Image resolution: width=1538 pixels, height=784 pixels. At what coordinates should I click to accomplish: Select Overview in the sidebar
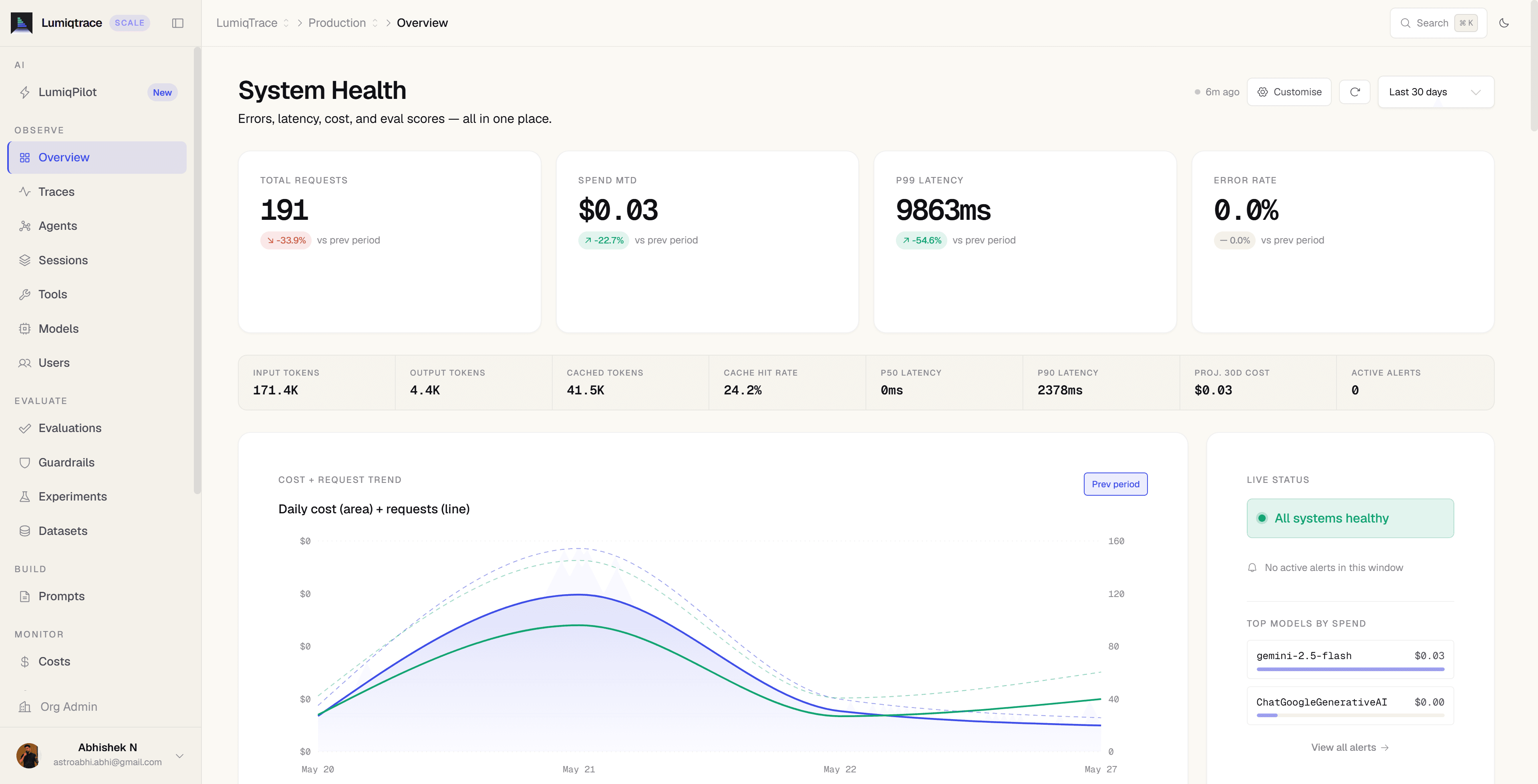coord(97,158)
